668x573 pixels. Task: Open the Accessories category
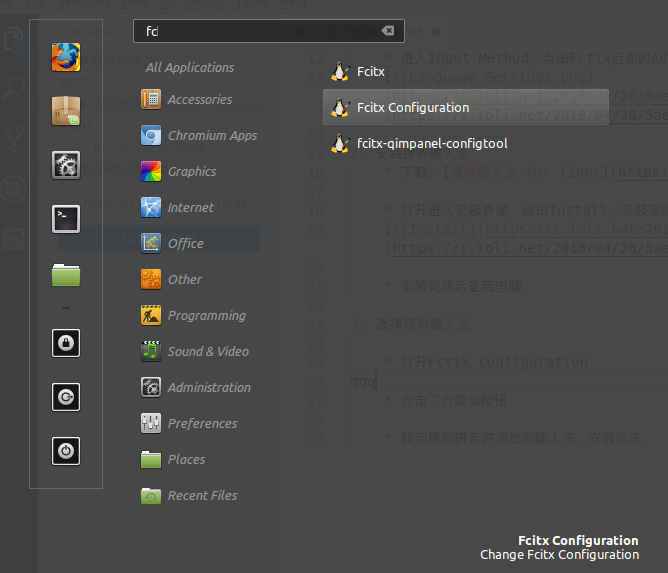(187, 100)
